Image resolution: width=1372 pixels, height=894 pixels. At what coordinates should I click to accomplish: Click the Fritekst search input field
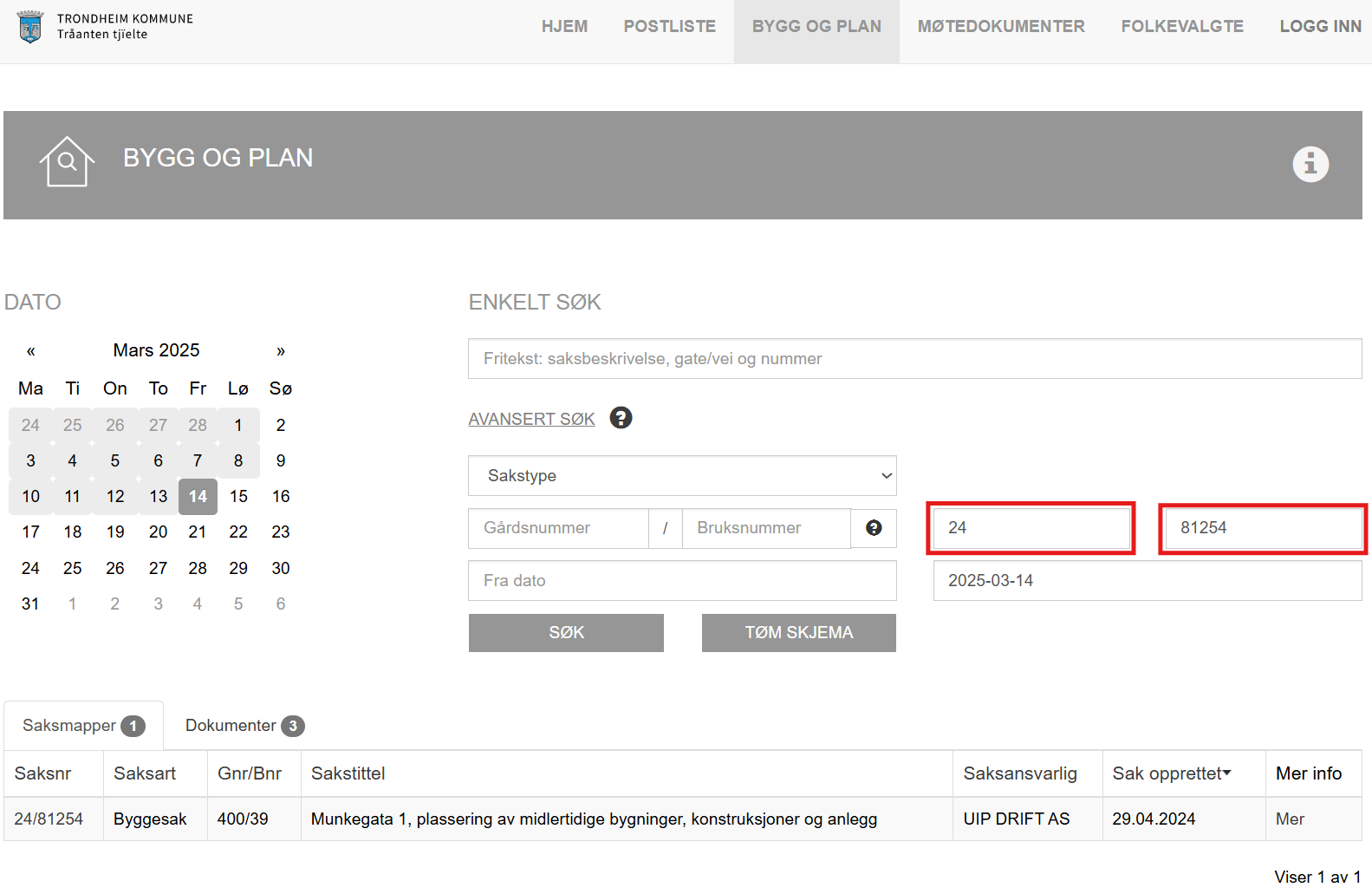(914, 359)
